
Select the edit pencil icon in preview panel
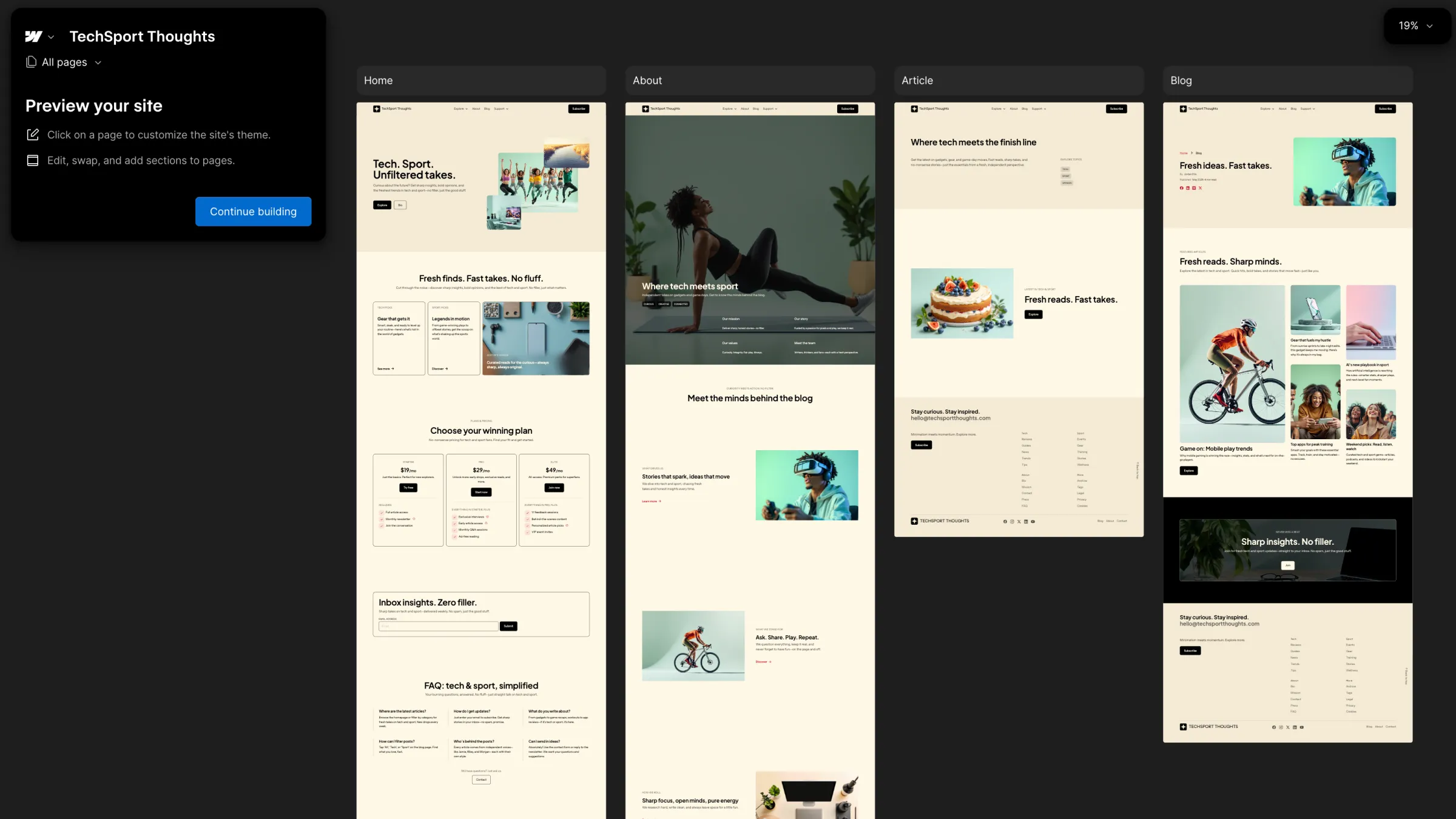pos(33,134)
